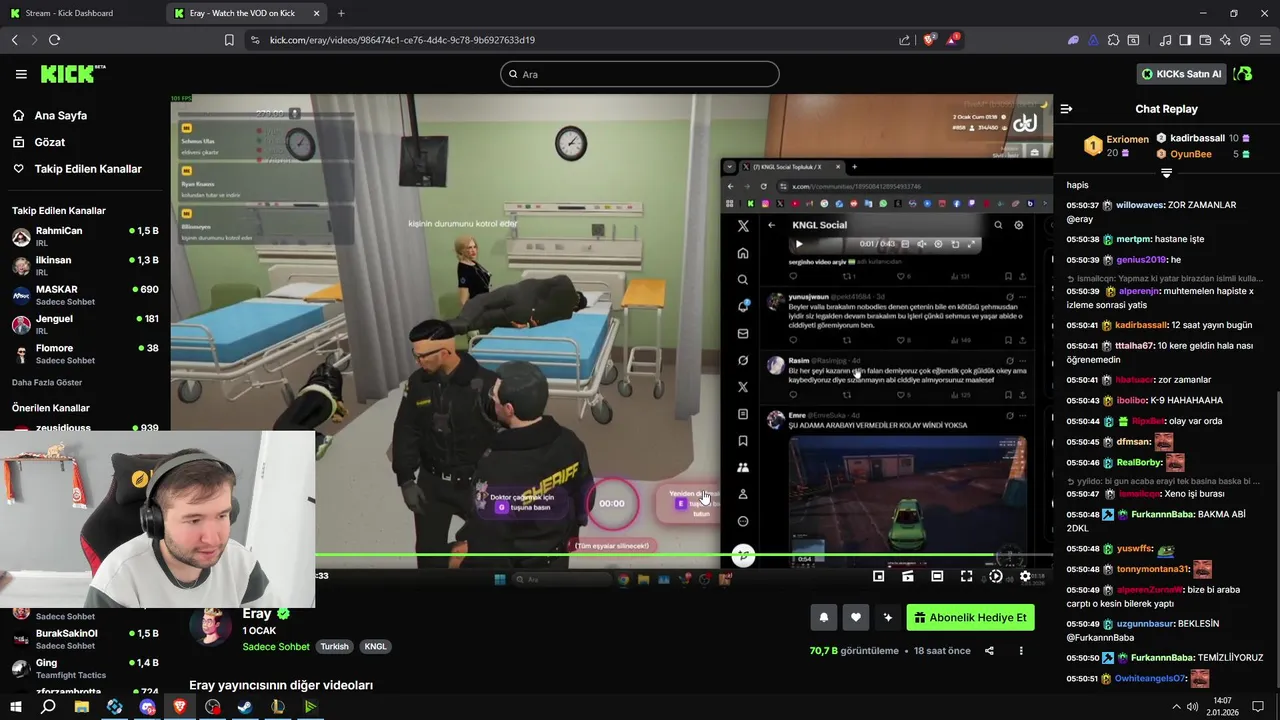Click KICKs Satın Al button
The image size is (1280, 720).
click(1181, 74)
